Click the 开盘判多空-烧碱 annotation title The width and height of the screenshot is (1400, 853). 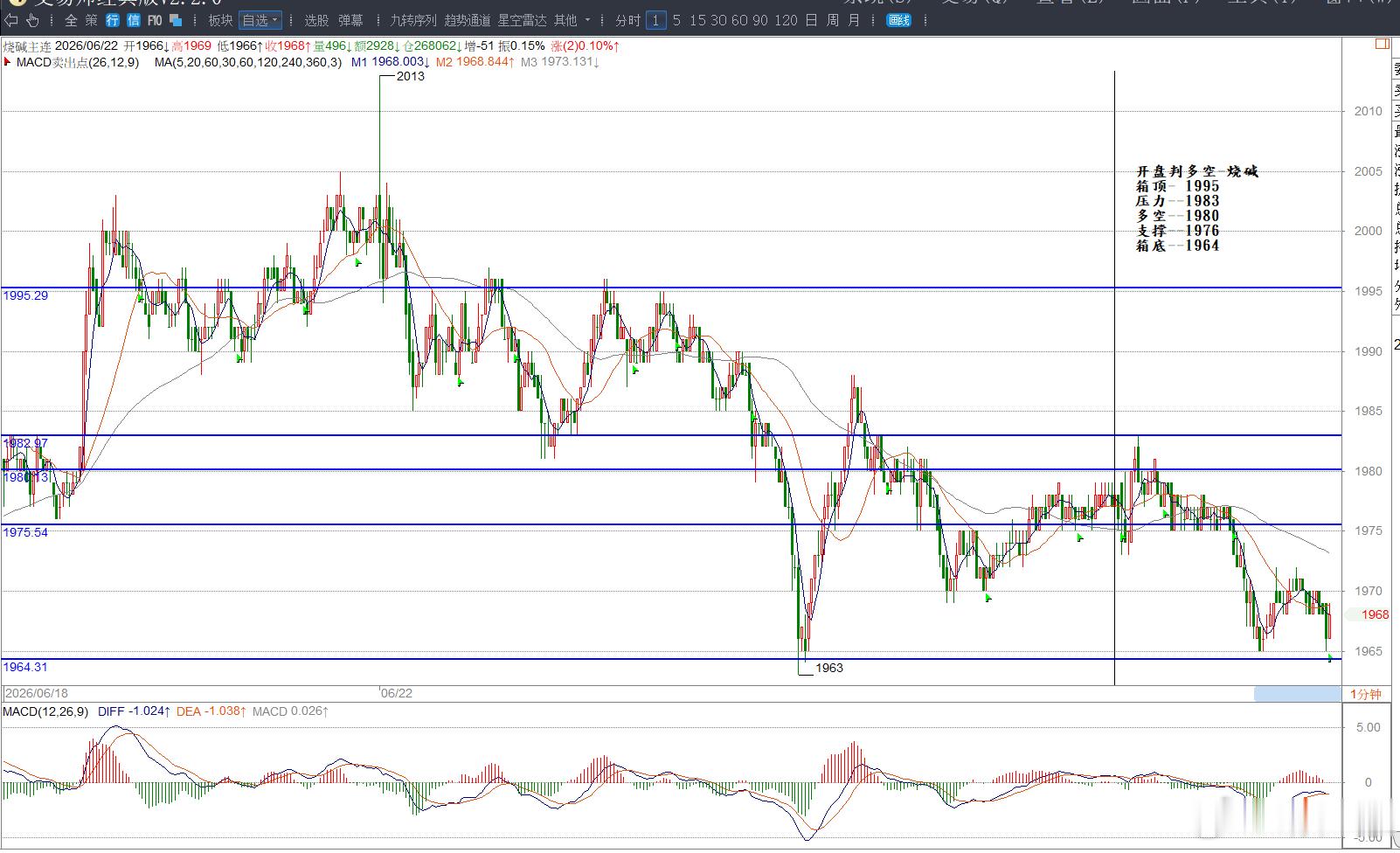(1197, 171)
